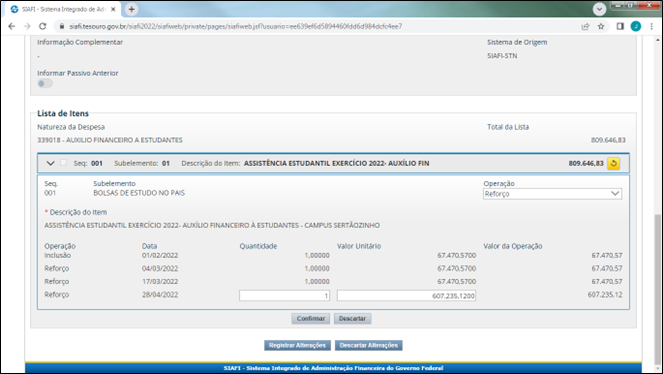Click Total da Lista value 809.646,83
The height and width of the screenshot is (374, 663).
click(608, 140)
